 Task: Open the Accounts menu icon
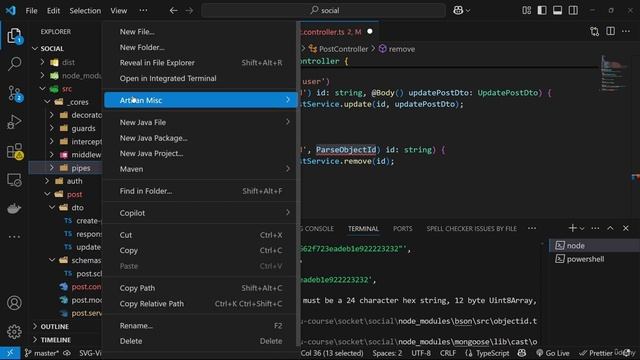[14, 303]
